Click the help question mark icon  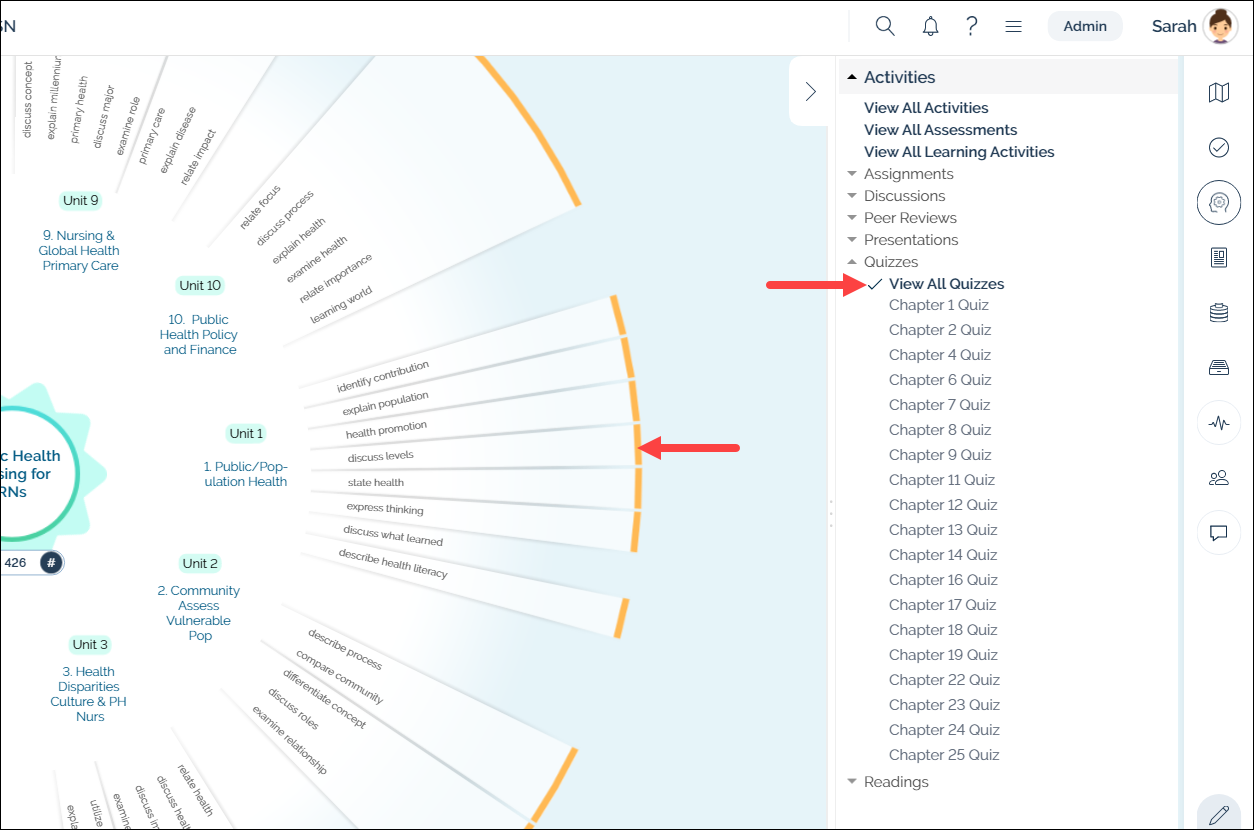971,26
